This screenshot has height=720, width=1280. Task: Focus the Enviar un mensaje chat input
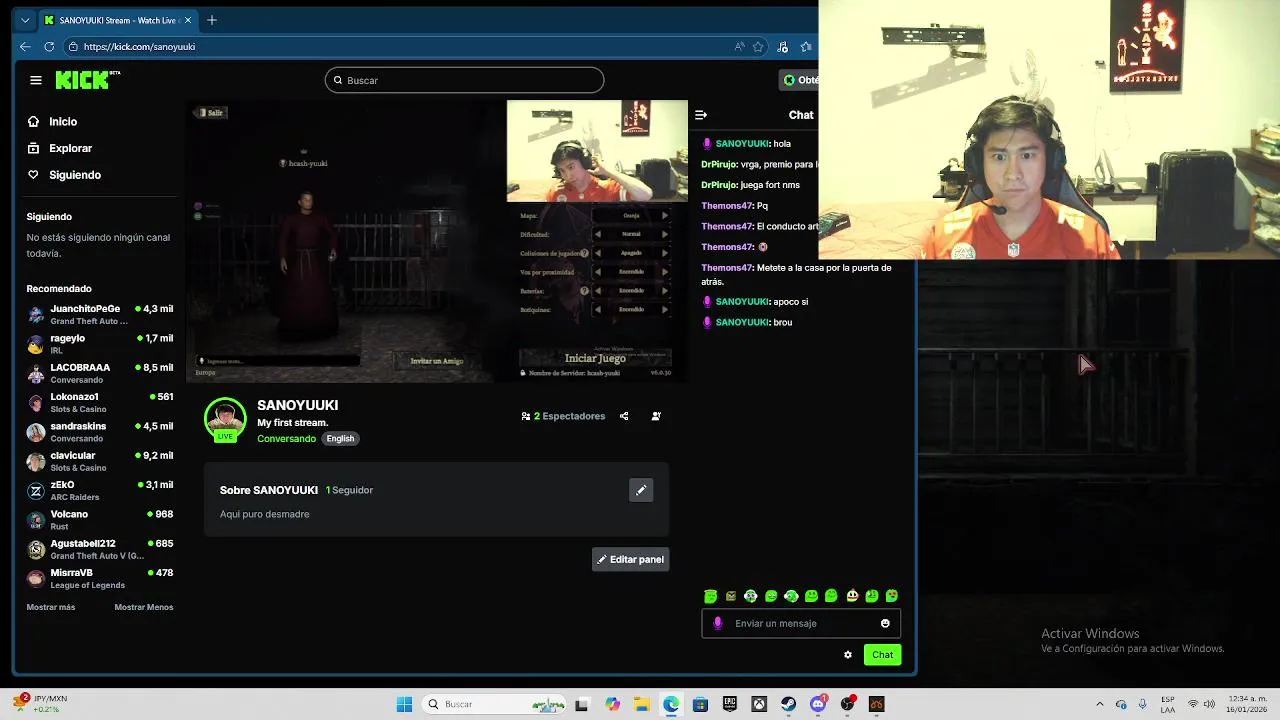coord(801,623)
